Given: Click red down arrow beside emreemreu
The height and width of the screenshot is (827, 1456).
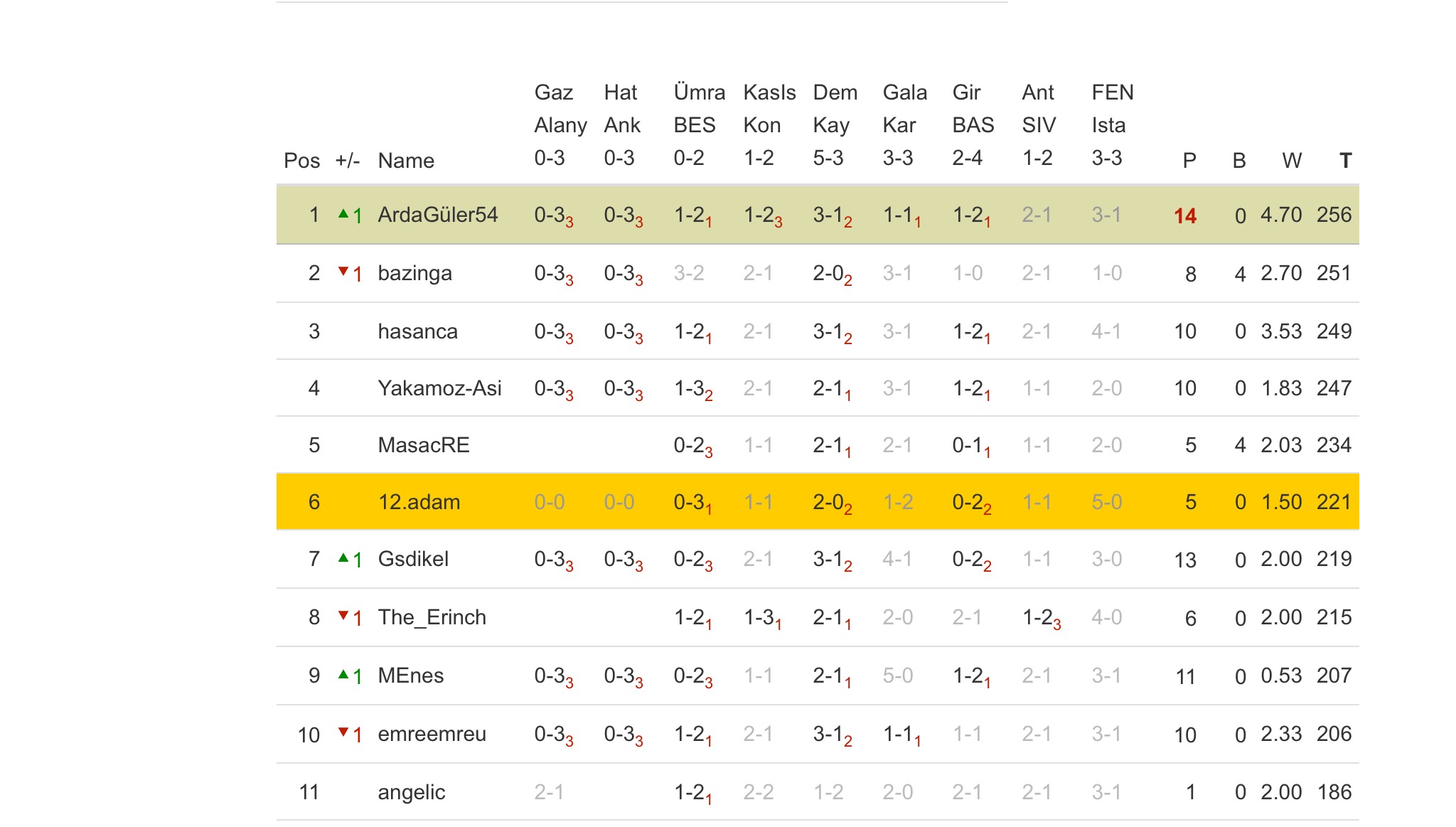Looking at the screenshot, I should (344, 732).
